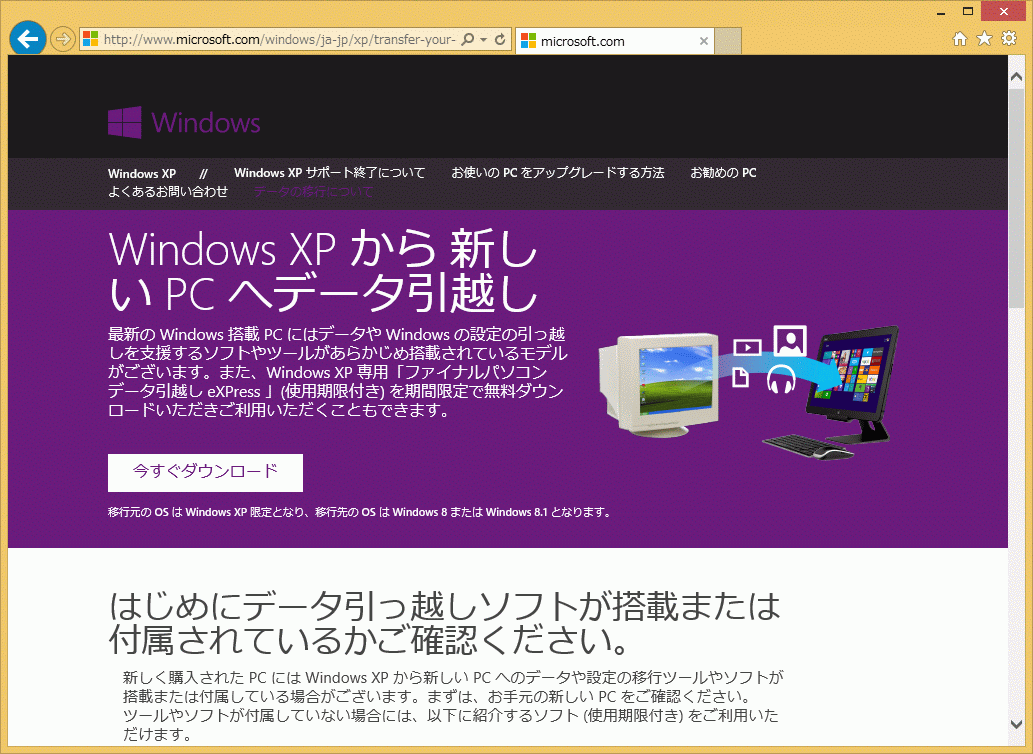Image resolution: width=1033 pixels, height=754 pixels.
Task: Click the browser Forward arrow button
Action: (x=63, y=40)
